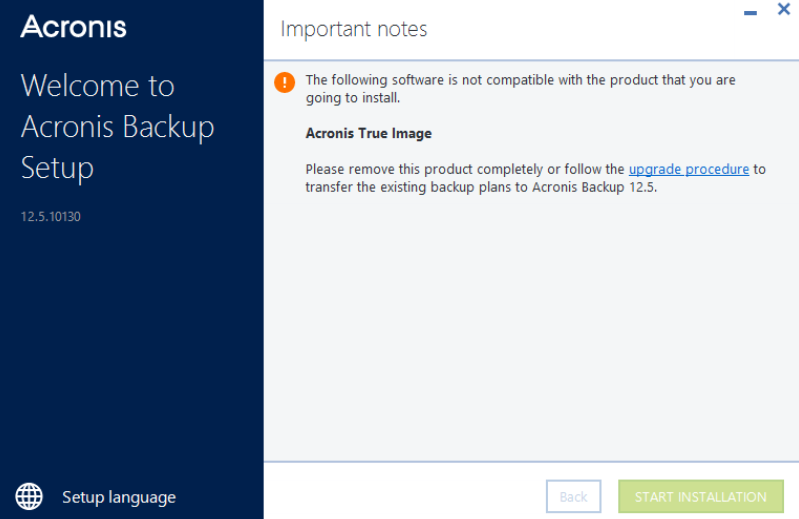
Task: Click the 'Acronis True Image' product name
Action: point(368,133)
